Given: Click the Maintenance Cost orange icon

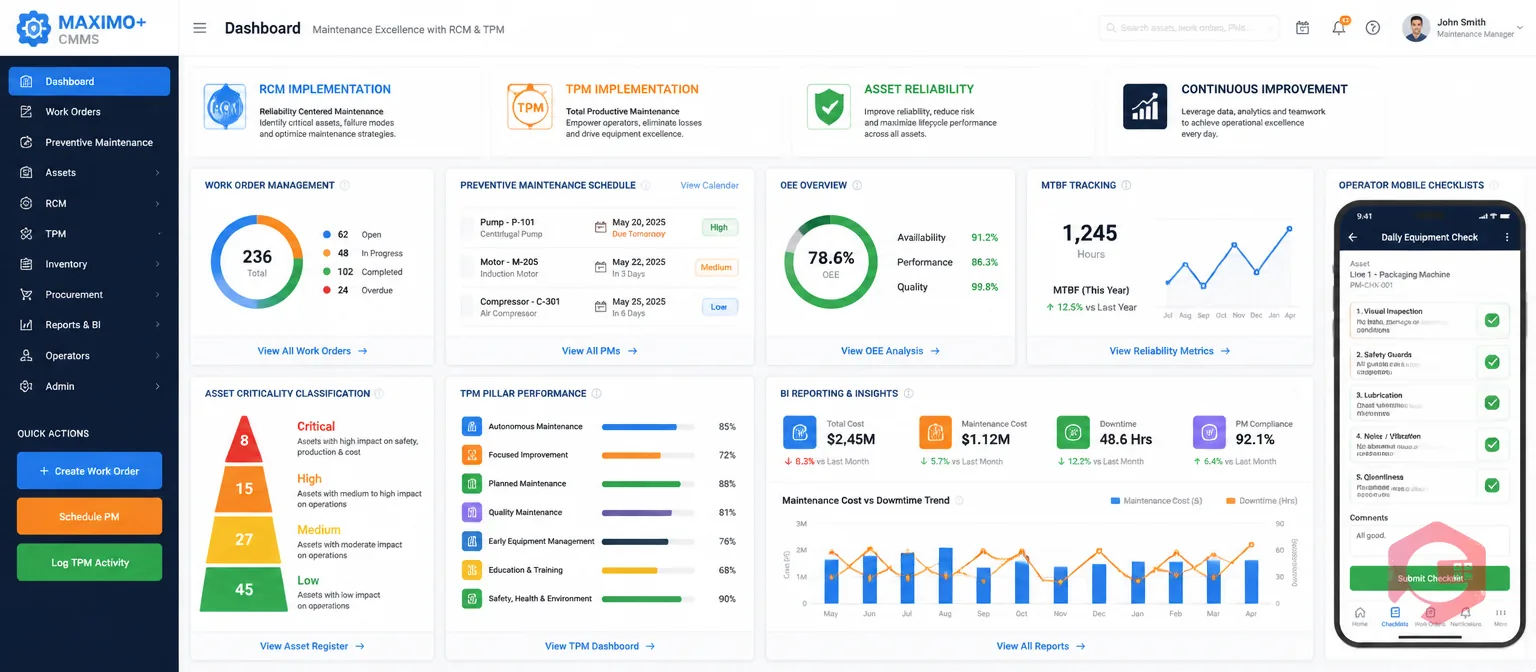Looking at the screenshot, I should point(936,432).
